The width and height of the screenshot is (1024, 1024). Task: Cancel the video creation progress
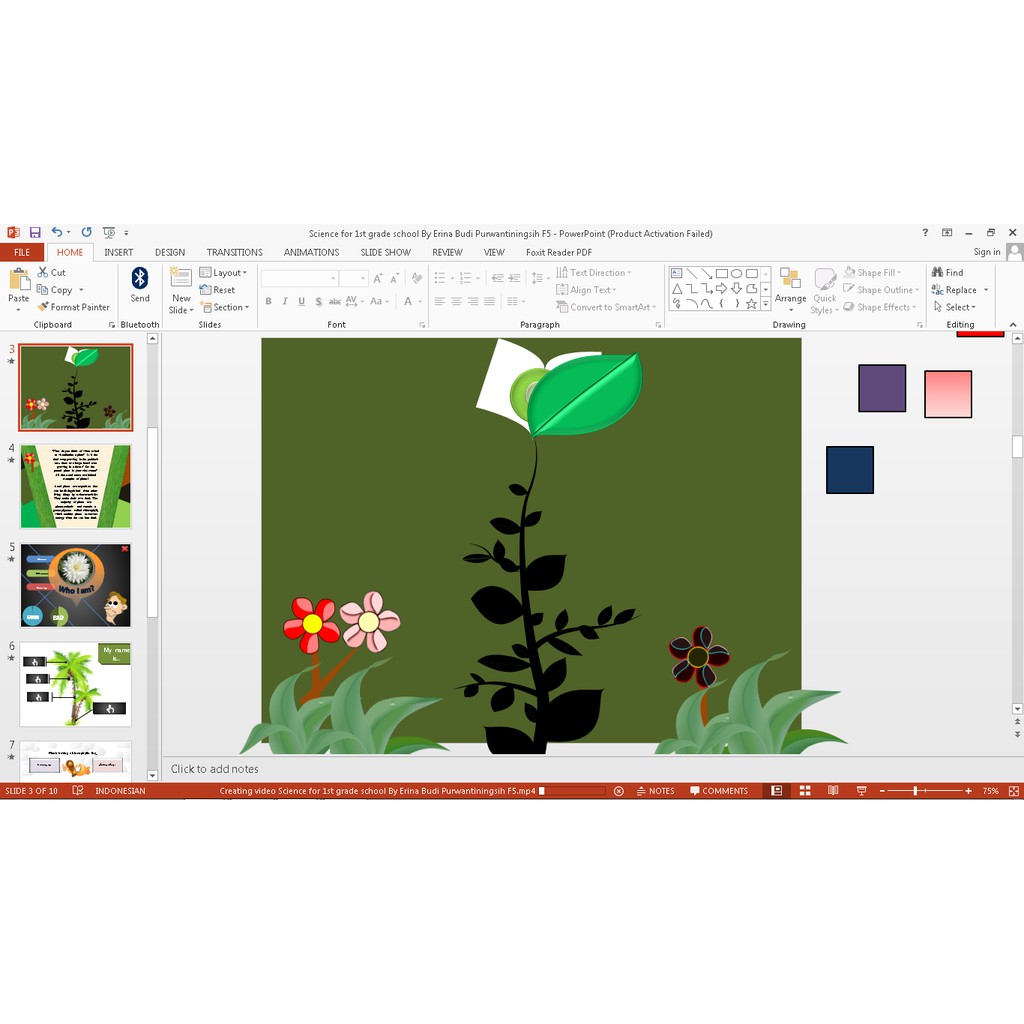[x=618, y=791]
